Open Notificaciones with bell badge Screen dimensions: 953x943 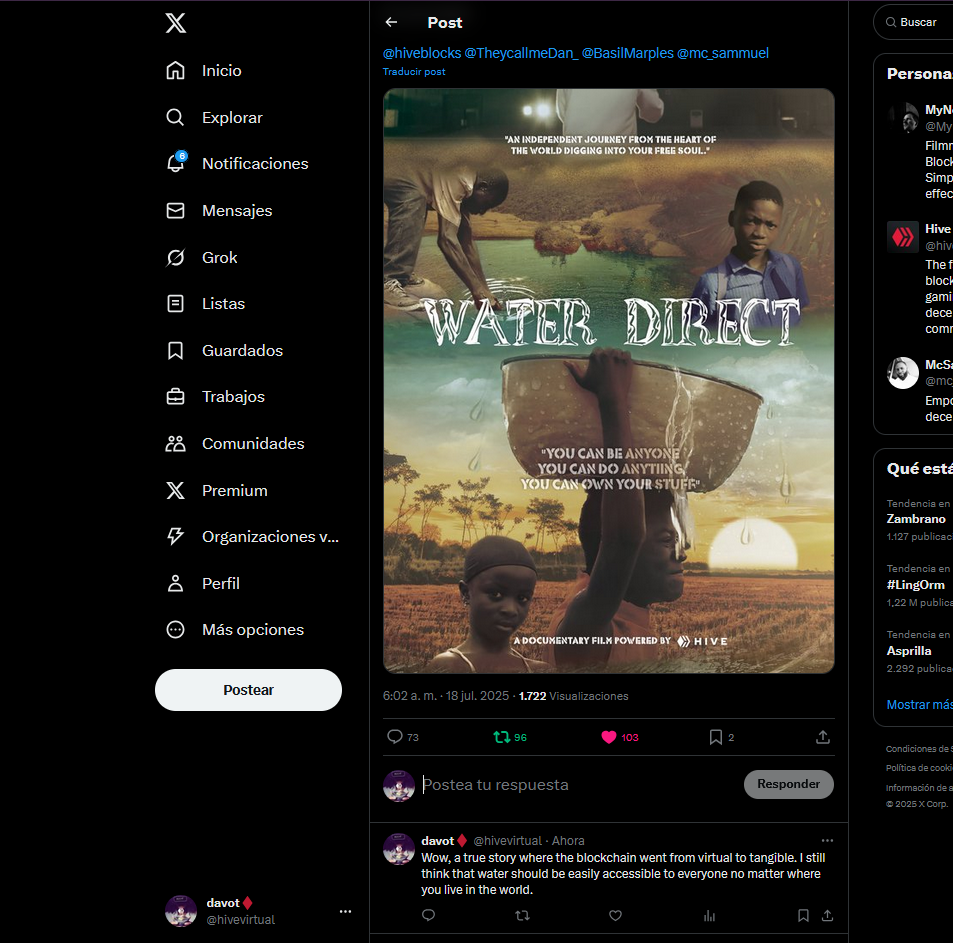point(238,163)
